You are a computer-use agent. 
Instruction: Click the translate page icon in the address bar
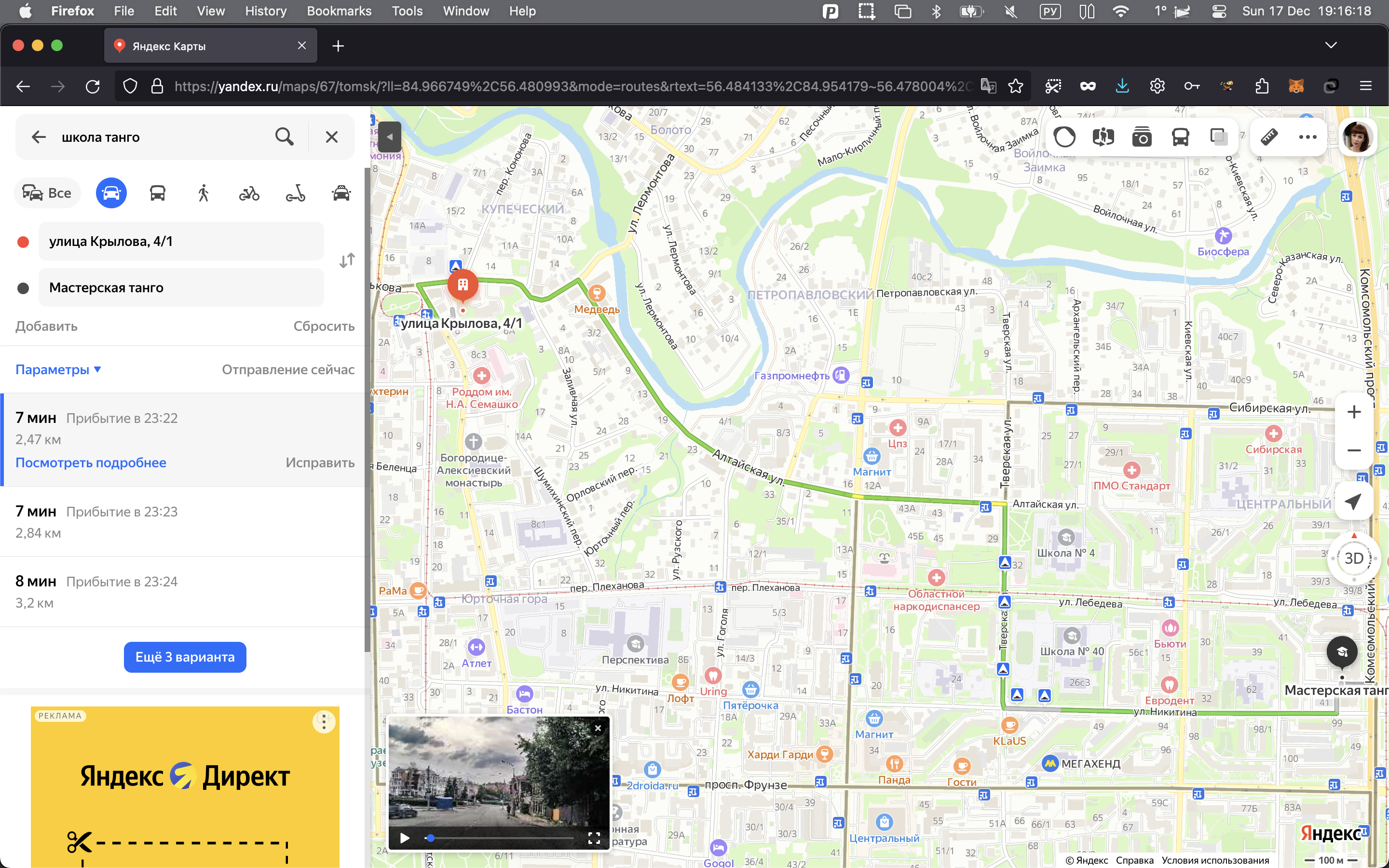(988, 86)
